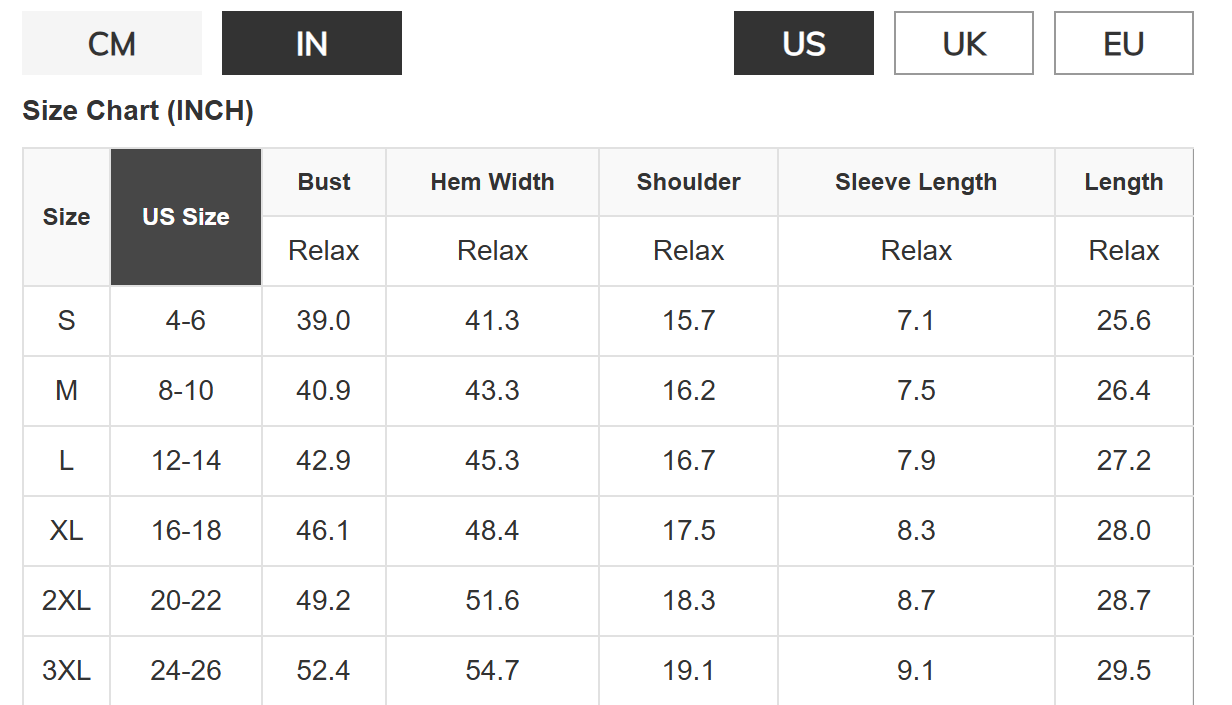Click the highlighted US Size column header
The image size is (1232, 705).
pos(186,217)
